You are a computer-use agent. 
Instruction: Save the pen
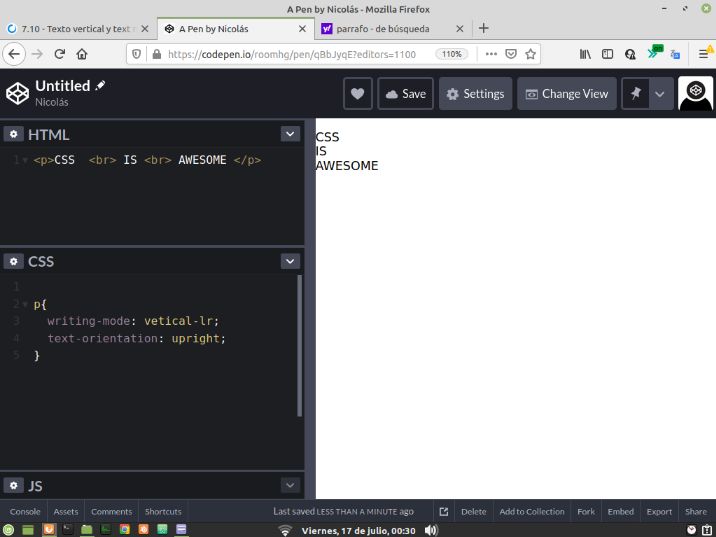405,94
